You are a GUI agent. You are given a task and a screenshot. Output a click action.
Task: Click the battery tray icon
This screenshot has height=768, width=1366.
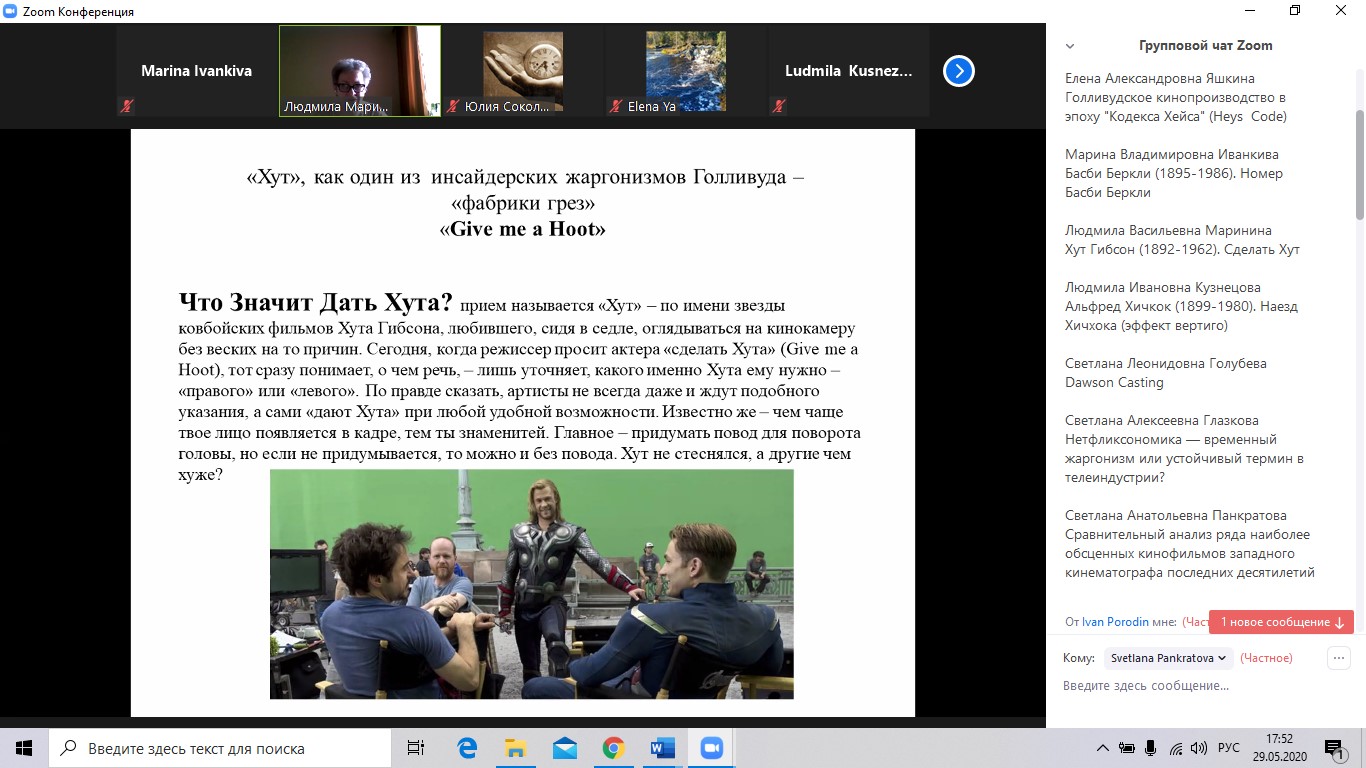tap(1127, 748)
